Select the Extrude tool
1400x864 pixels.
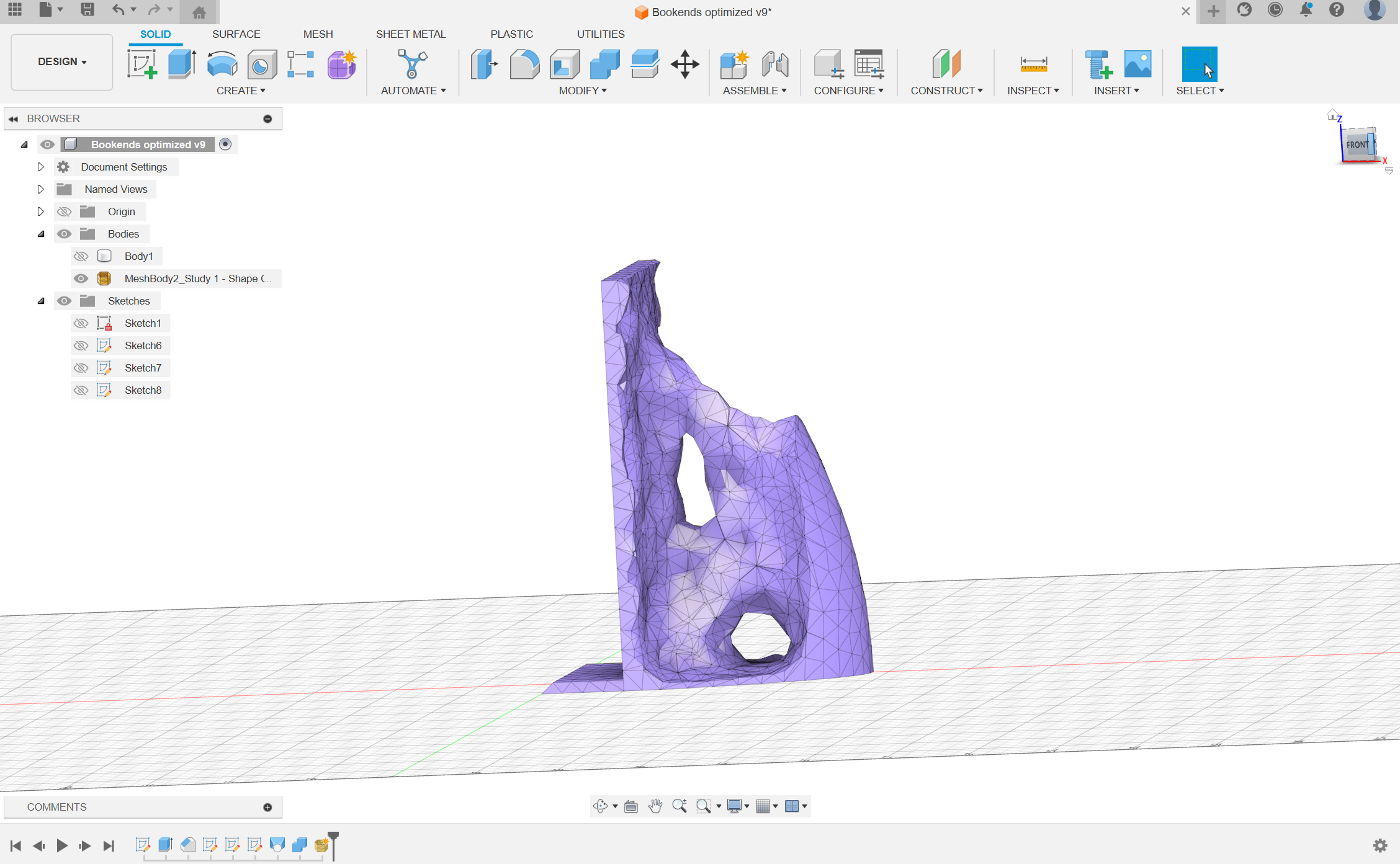(182, 65)
